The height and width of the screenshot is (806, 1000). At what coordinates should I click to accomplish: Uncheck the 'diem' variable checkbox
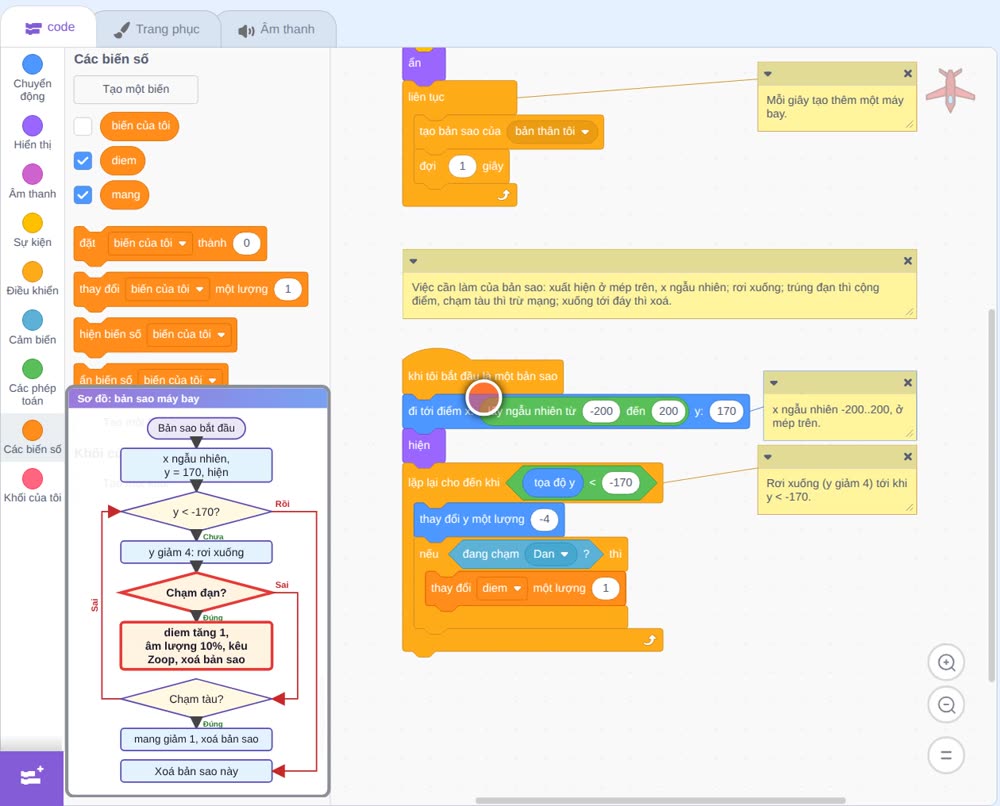click(x=83, y=161)
